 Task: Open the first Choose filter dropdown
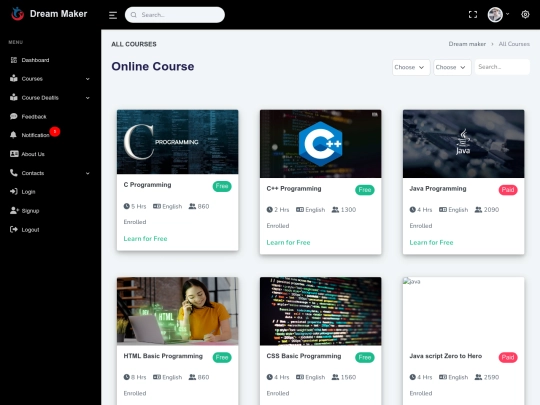click(411, 67)
